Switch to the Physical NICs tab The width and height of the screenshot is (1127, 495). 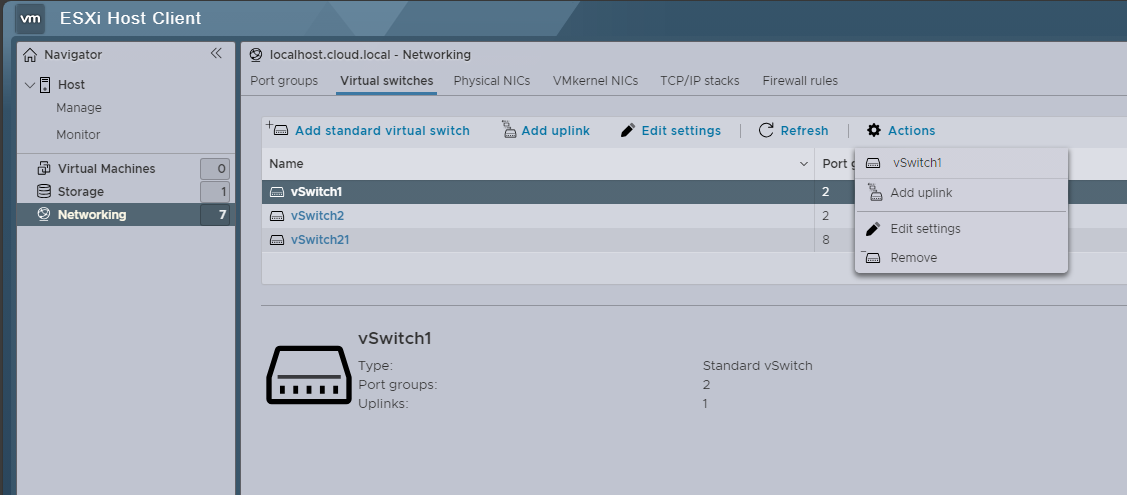(x=492, y=80)
